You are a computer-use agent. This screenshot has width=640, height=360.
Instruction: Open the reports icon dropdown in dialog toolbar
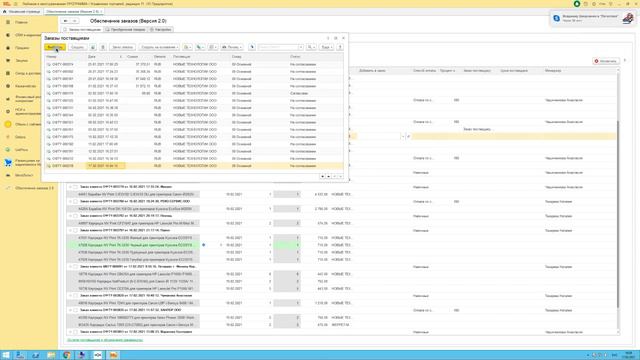(213, 47)
